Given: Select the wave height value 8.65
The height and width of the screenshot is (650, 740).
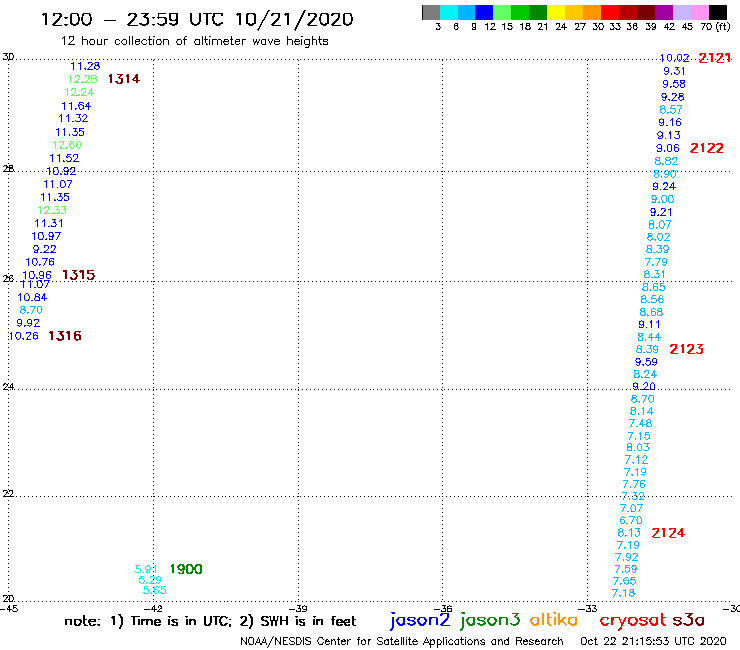Looking at the screenshot, I should tap(653, 287).
